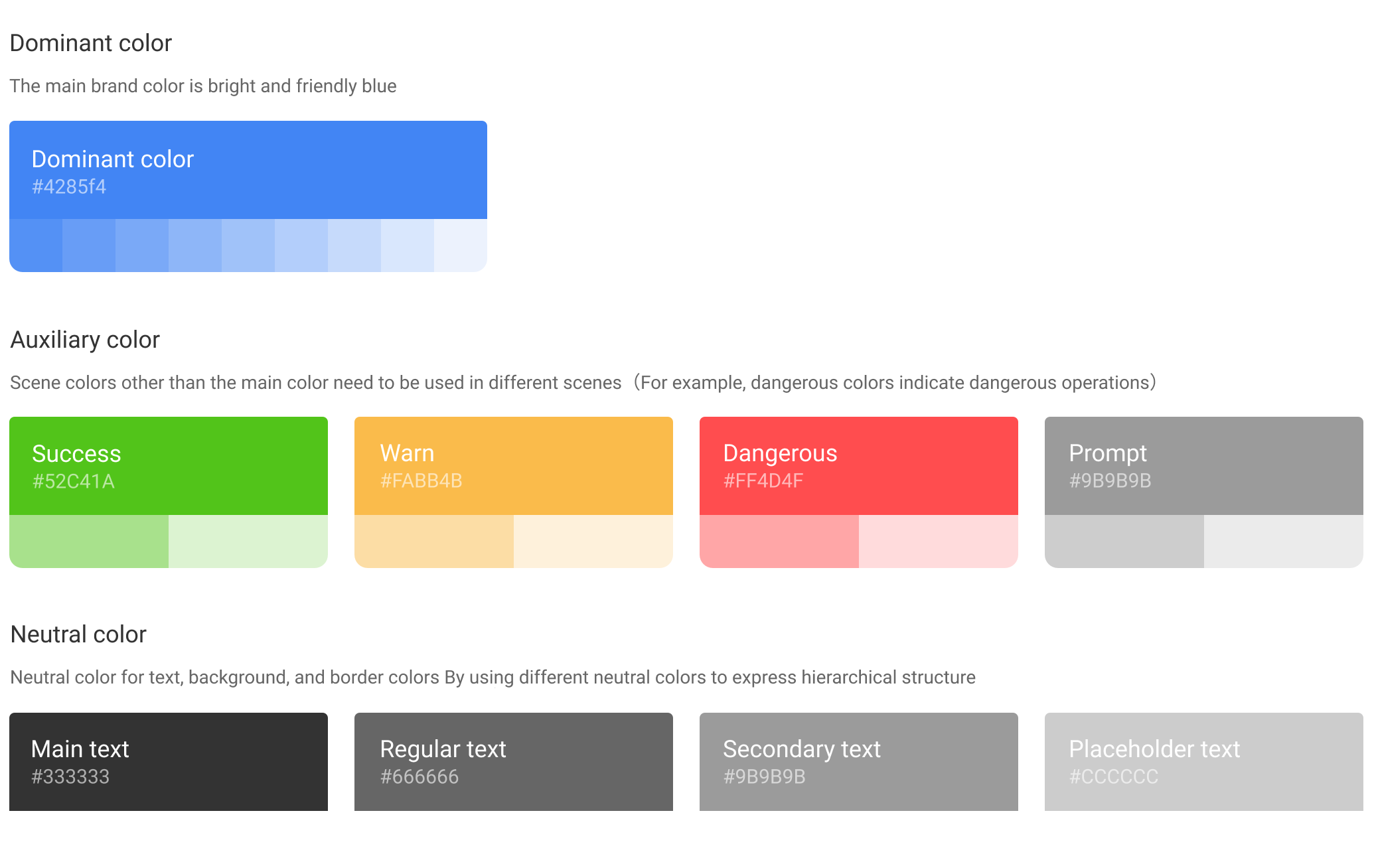Click the Prompt #9B9B9B gray swatch
The width and height of the screenshot is (1374, 868).
1204,466
